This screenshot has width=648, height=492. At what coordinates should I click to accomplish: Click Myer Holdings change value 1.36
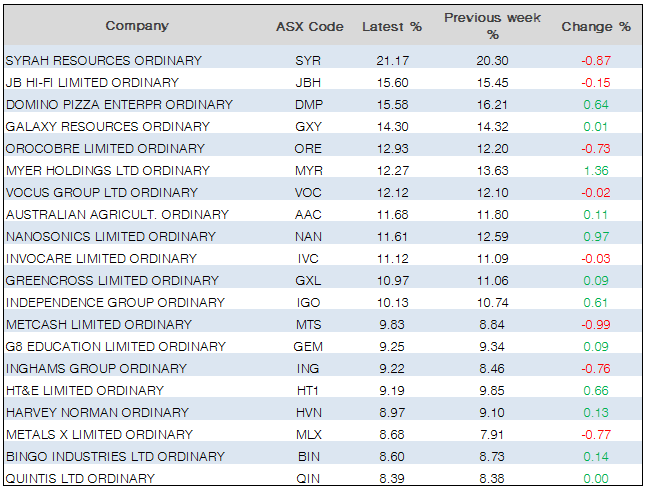click(x=594, y=171)
